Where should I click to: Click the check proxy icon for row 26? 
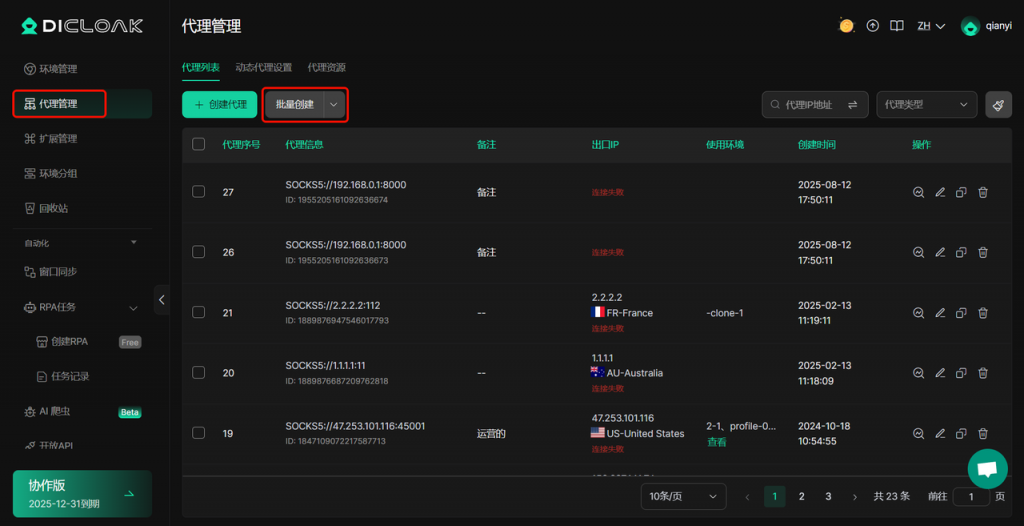919,252
